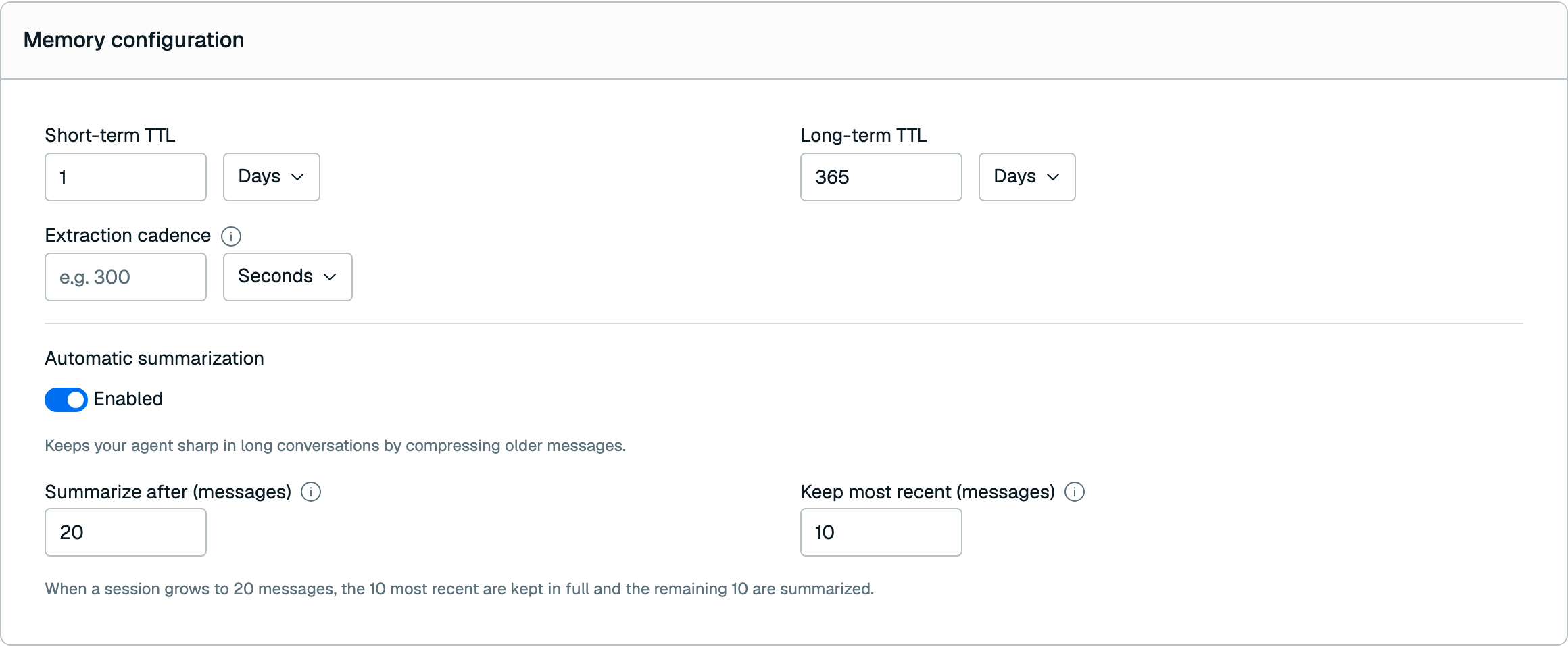The height and width of the screenshot is (647, 1568).
Task: Click the chevron in the Seconds dropdown
Action: (330, 277)
